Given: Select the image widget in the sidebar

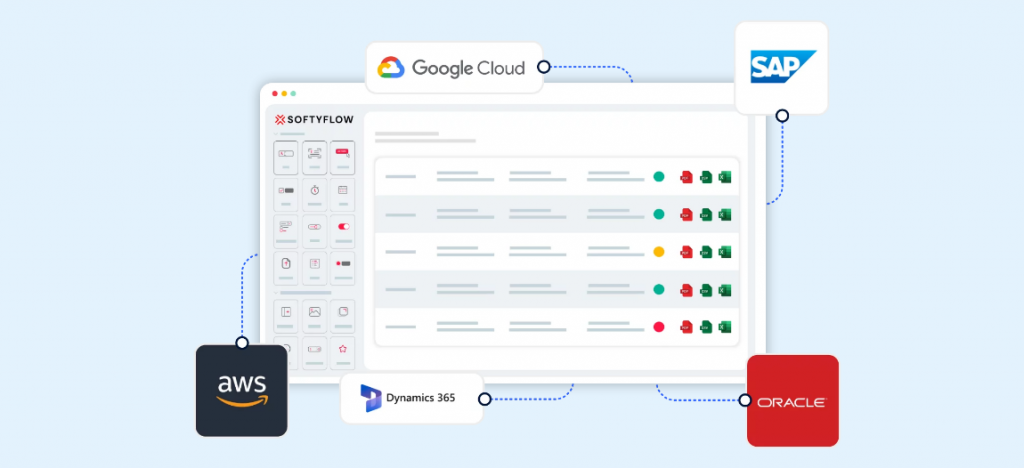Looking at the screenshot, I should (314, 312).
